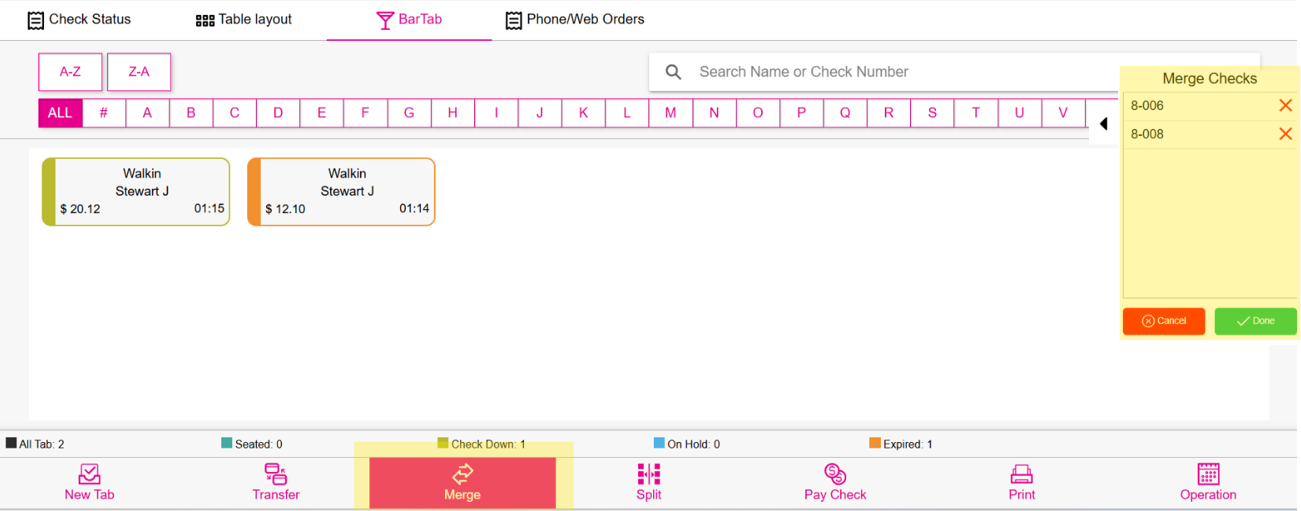Screen dimensions: 1301x511
Task: Open the Table layout tab
Action: click(244, 19)
